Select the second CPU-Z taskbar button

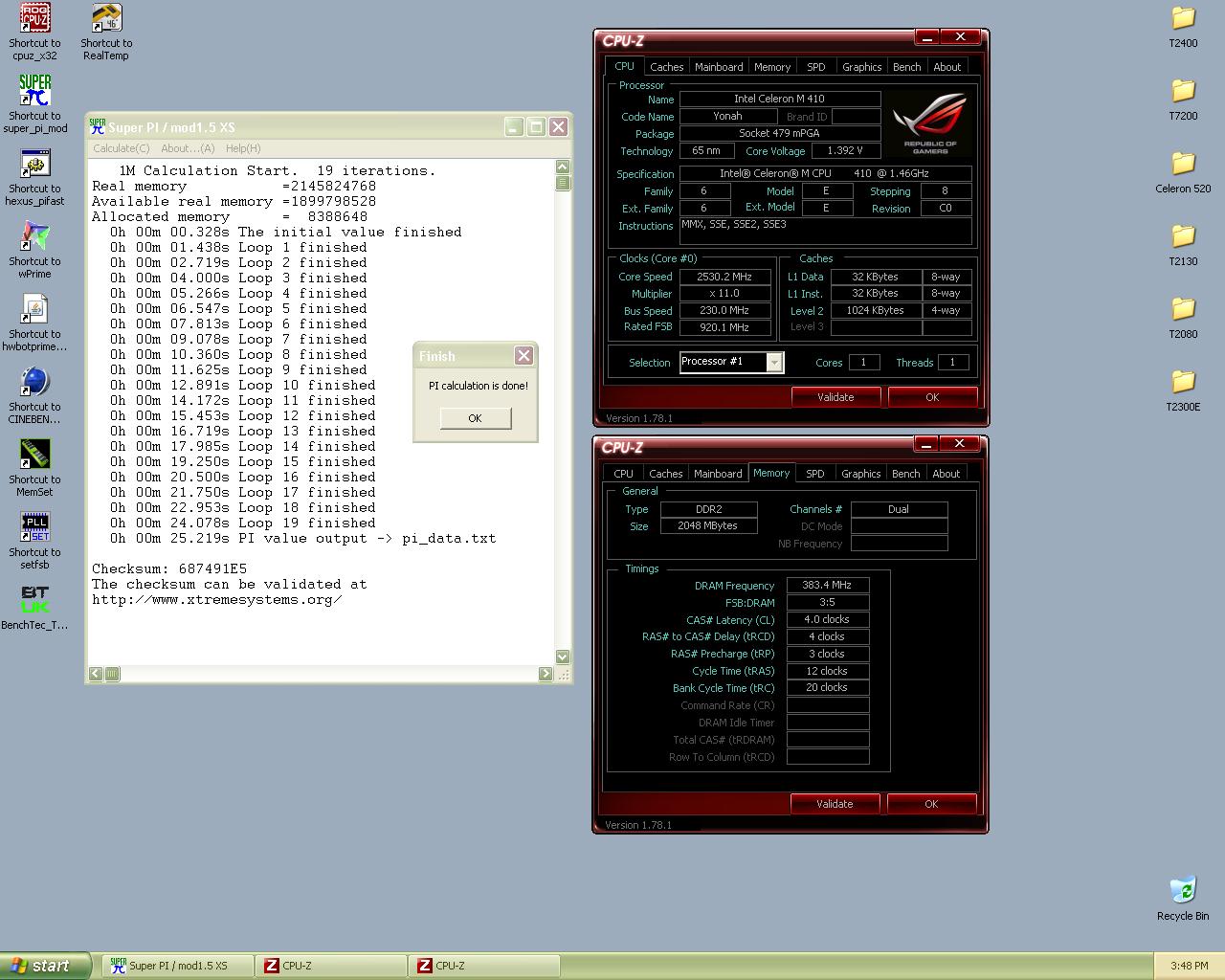click(484, 966)
